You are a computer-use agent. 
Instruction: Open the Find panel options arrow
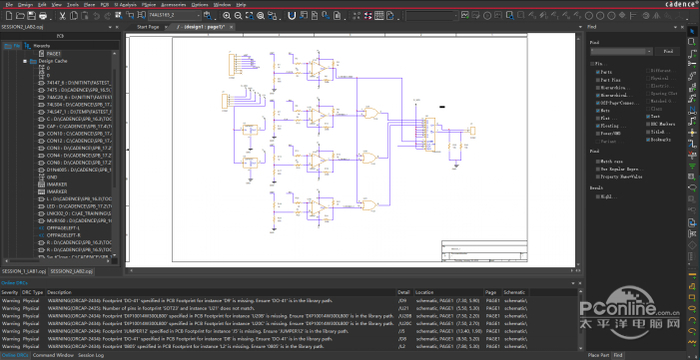[676, 27]
